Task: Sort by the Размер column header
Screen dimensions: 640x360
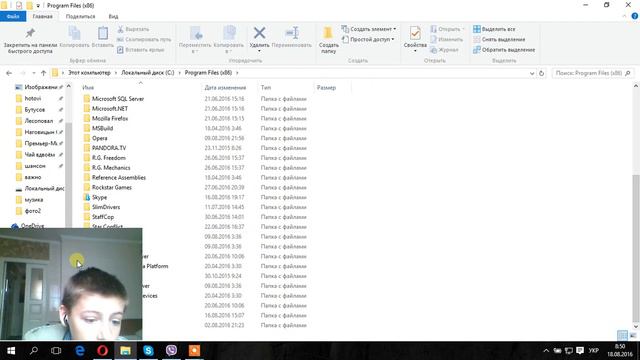Action: pos(332,87)
